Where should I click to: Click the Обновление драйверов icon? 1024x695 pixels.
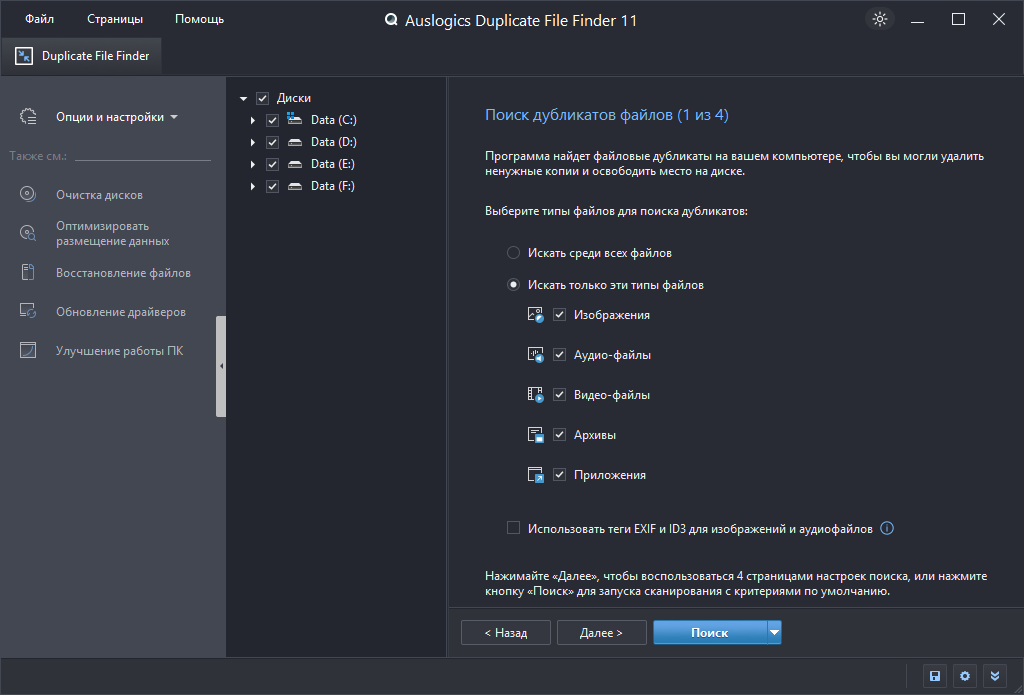click(x=27, y=311)
